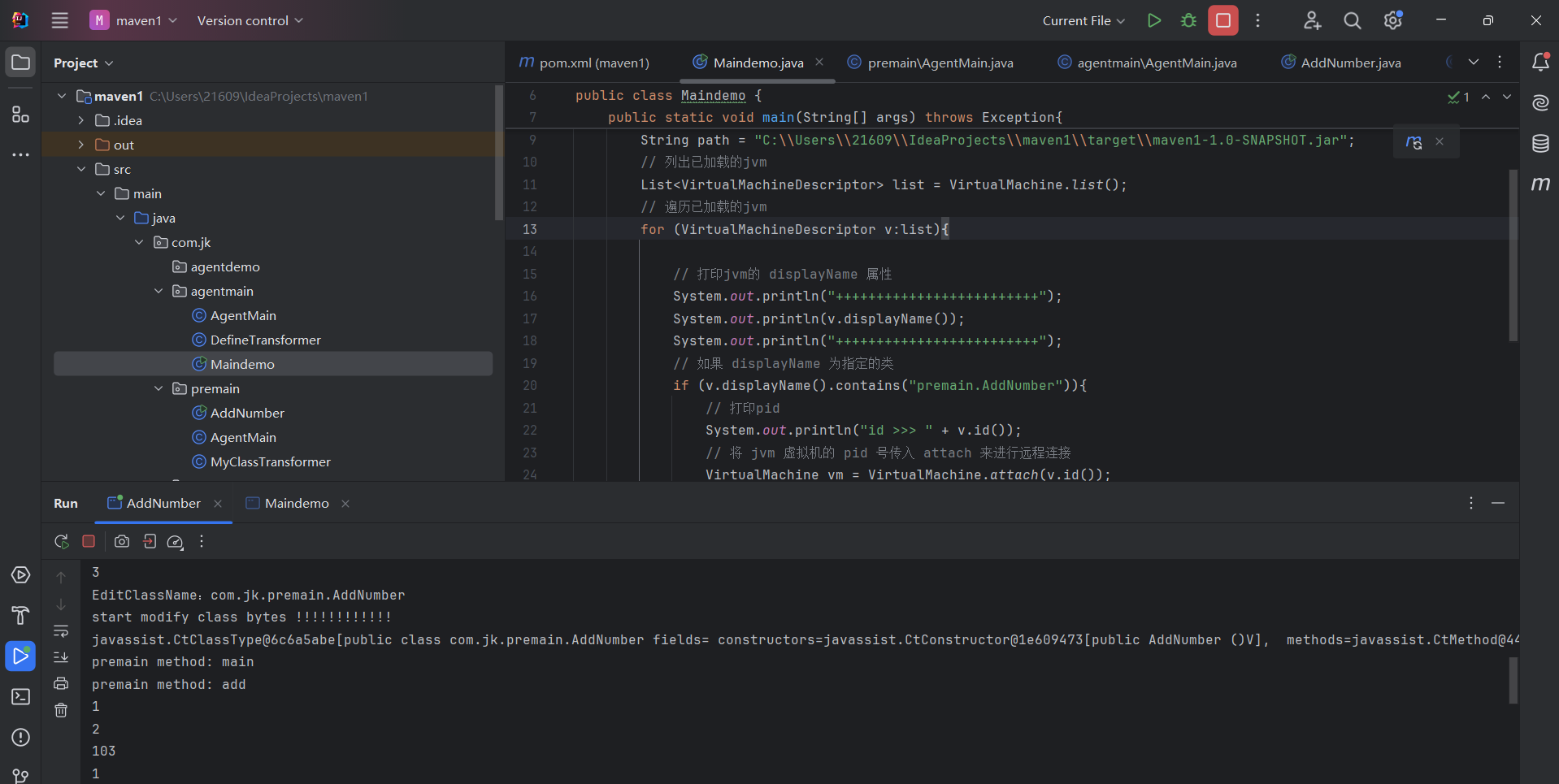1559x784 pixels.
Task: Open Project view options dropdown
Action: 84,63
